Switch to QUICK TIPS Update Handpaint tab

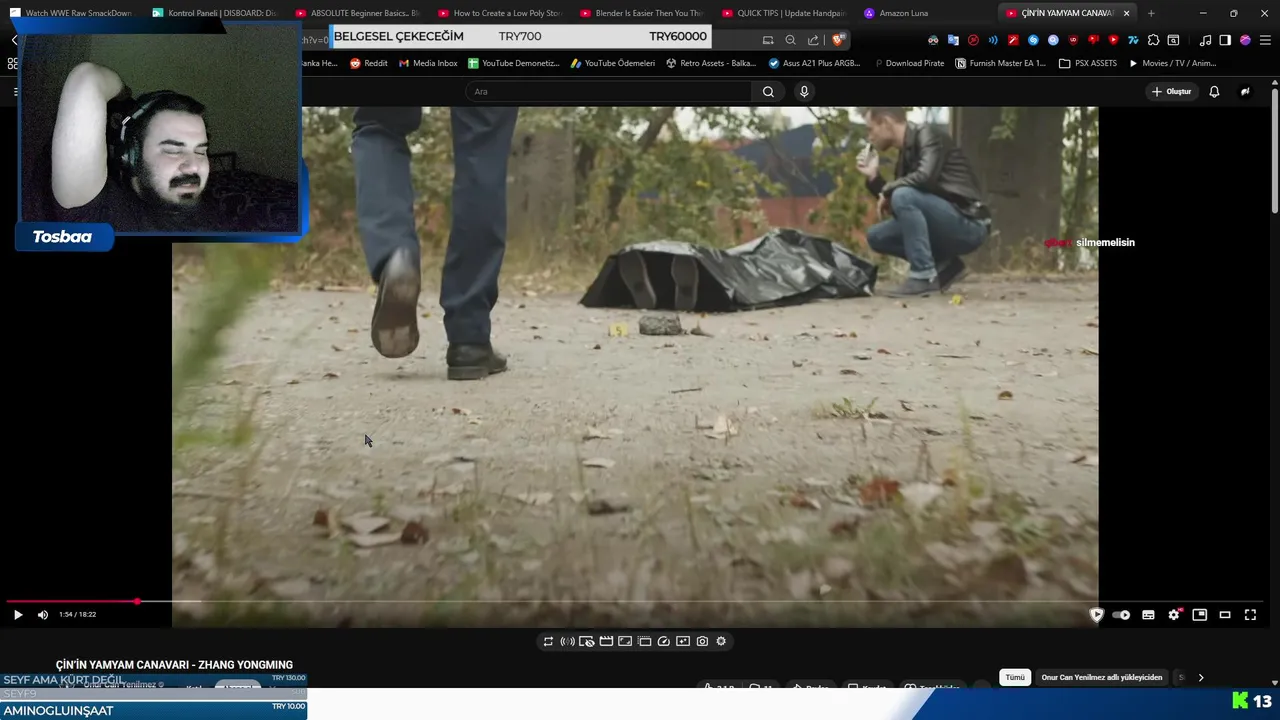[x=785, y=13]
